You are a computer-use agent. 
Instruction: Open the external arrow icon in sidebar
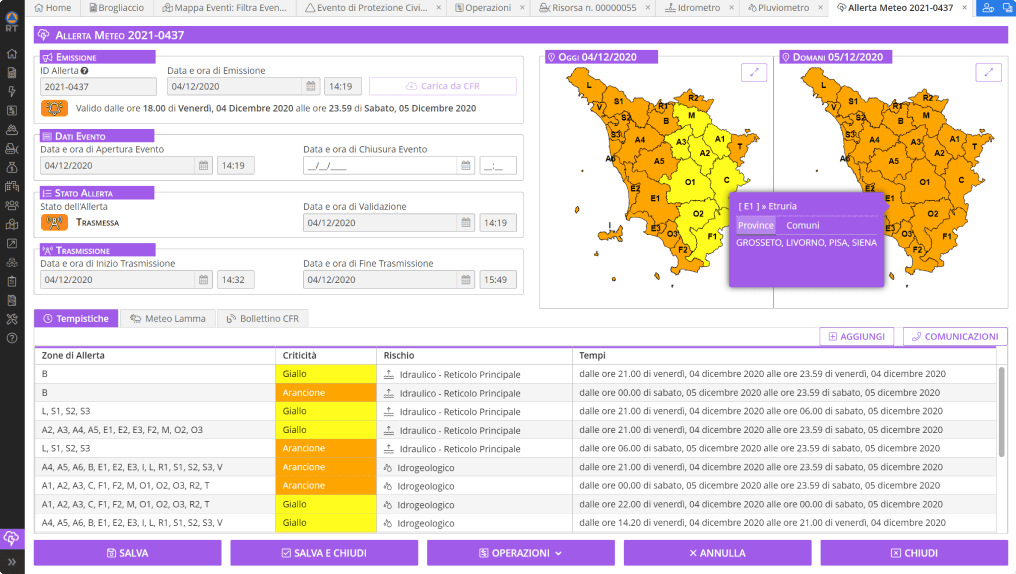[x=12, y=244]
